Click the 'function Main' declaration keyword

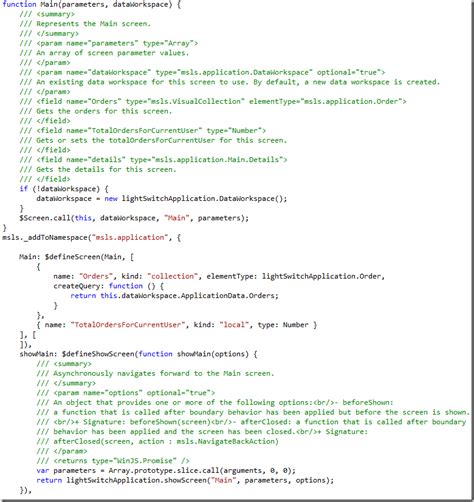(x=19, y=4)
